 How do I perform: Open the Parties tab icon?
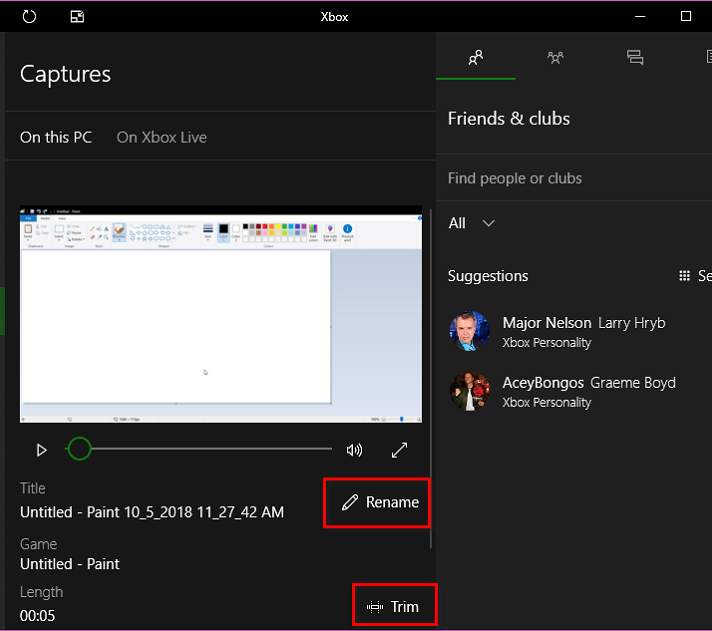(x=555, y=58)
